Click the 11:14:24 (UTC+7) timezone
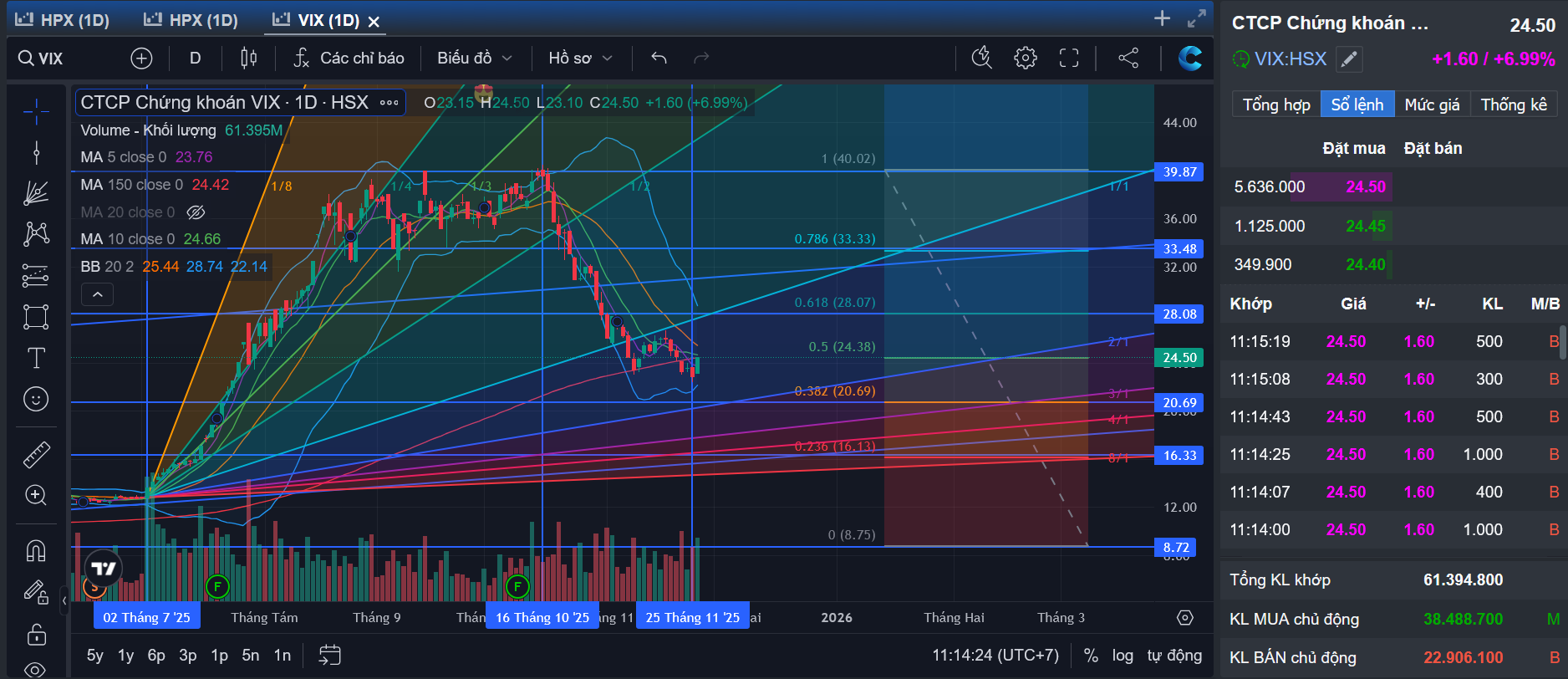The width and height of the screenshot is (1568, 679). point(995,656)
